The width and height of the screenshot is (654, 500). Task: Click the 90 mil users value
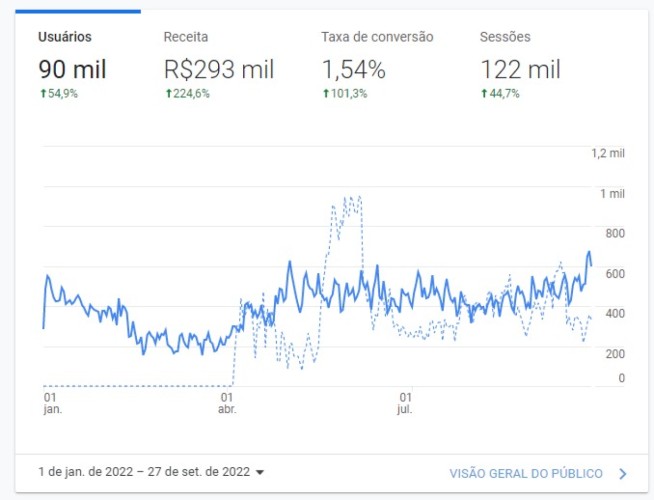click(x=72, y=69)
